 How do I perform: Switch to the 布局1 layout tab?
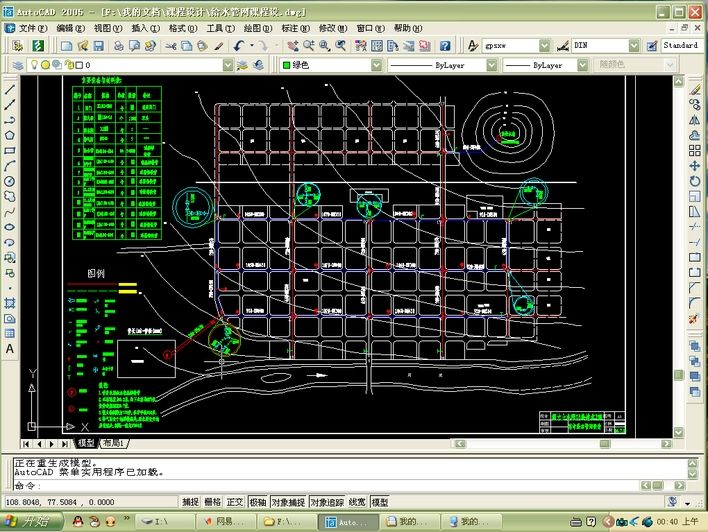(113, 443)
